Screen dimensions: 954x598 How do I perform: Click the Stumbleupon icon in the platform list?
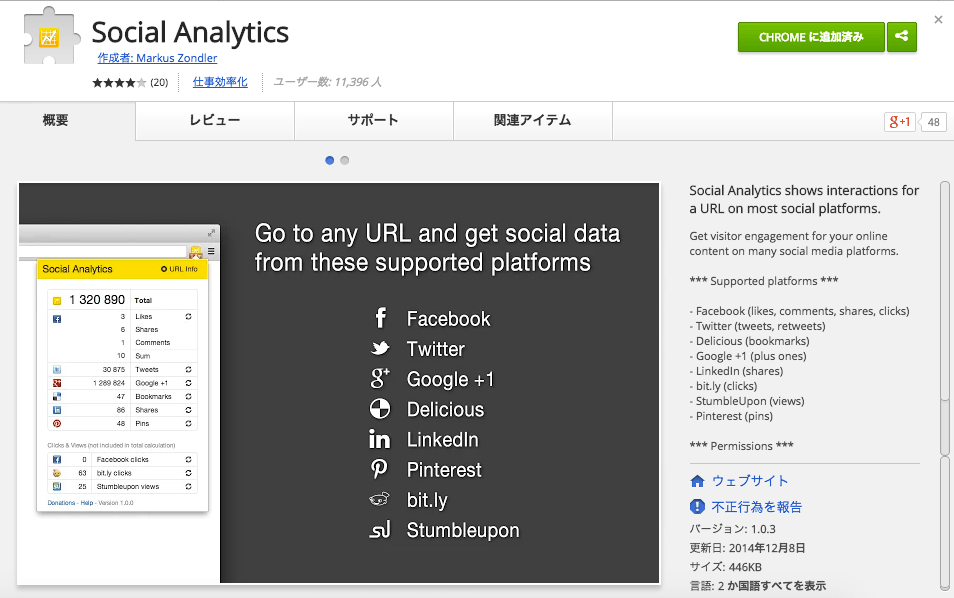click(380, 530)
